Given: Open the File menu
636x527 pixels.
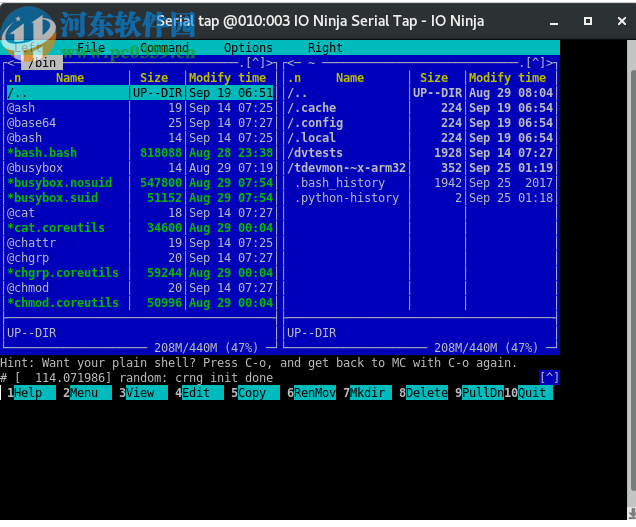Looking at the screenshot, I should click(91, 47).
